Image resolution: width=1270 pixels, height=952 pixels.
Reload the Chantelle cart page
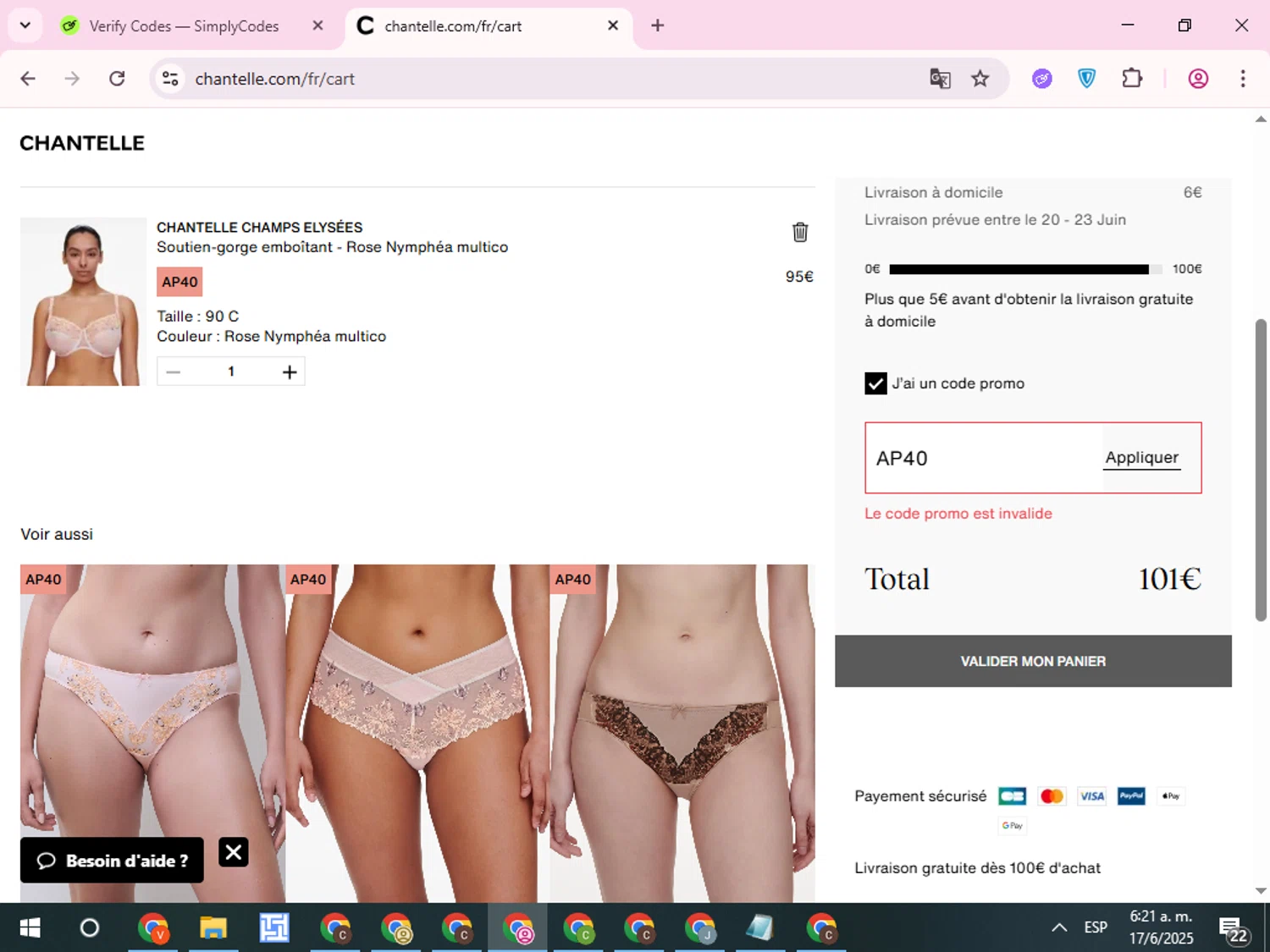(117, 79)
